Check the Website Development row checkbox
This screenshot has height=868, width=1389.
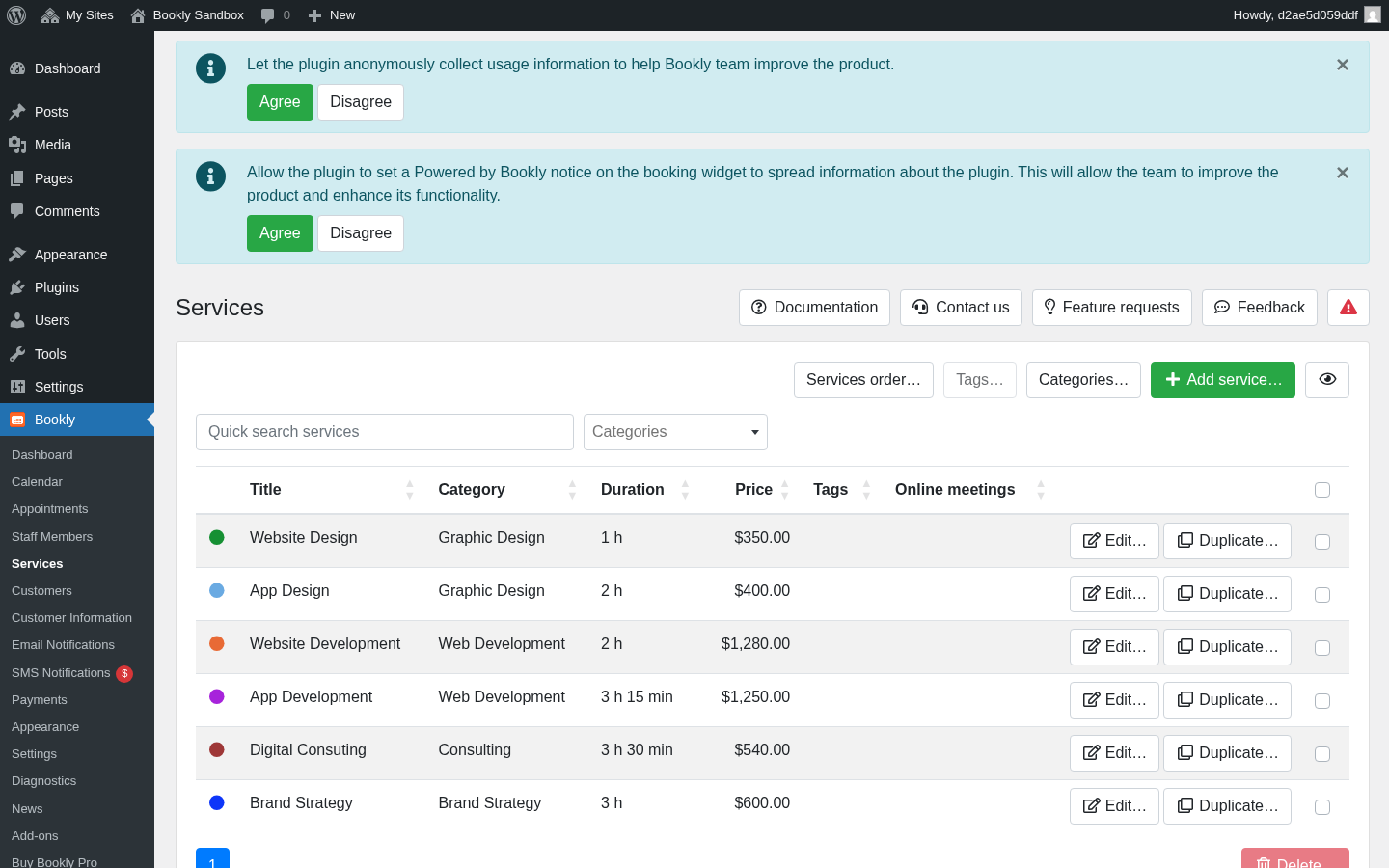pyautogui.click(x=1322, y=648)
